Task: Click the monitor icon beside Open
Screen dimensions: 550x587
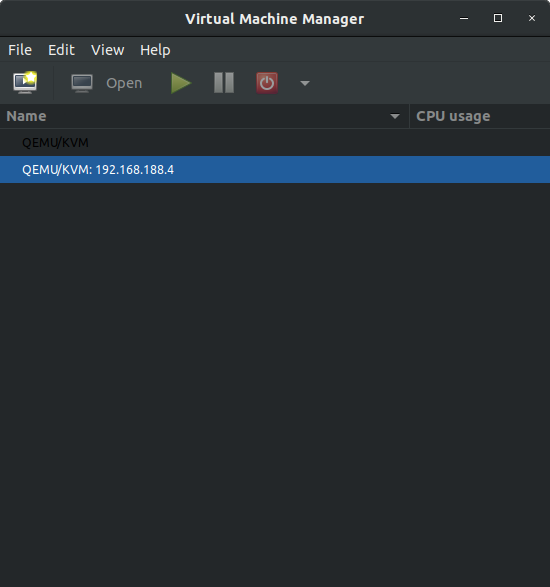Action: pyautogui.click(x=82, y=83)
